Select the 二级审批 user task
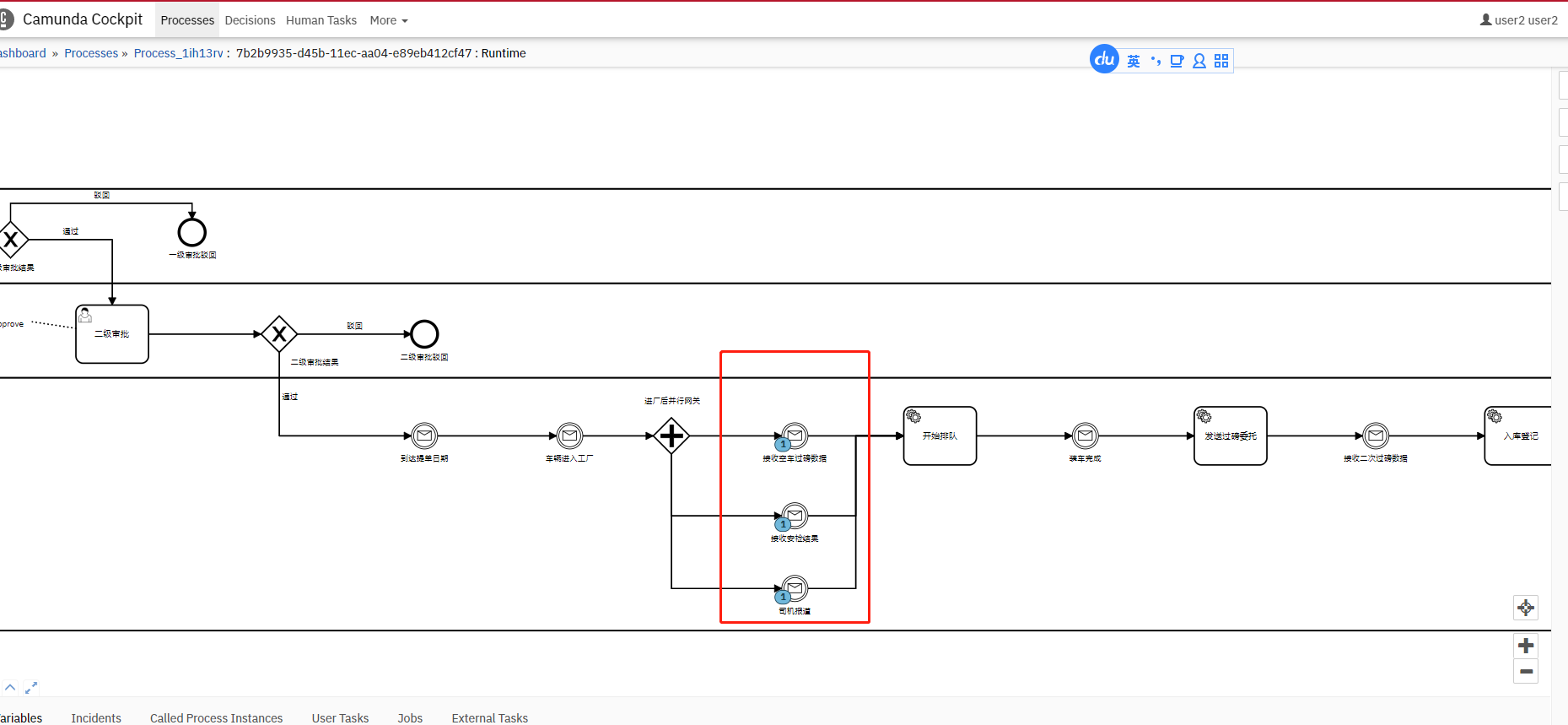 112,334
